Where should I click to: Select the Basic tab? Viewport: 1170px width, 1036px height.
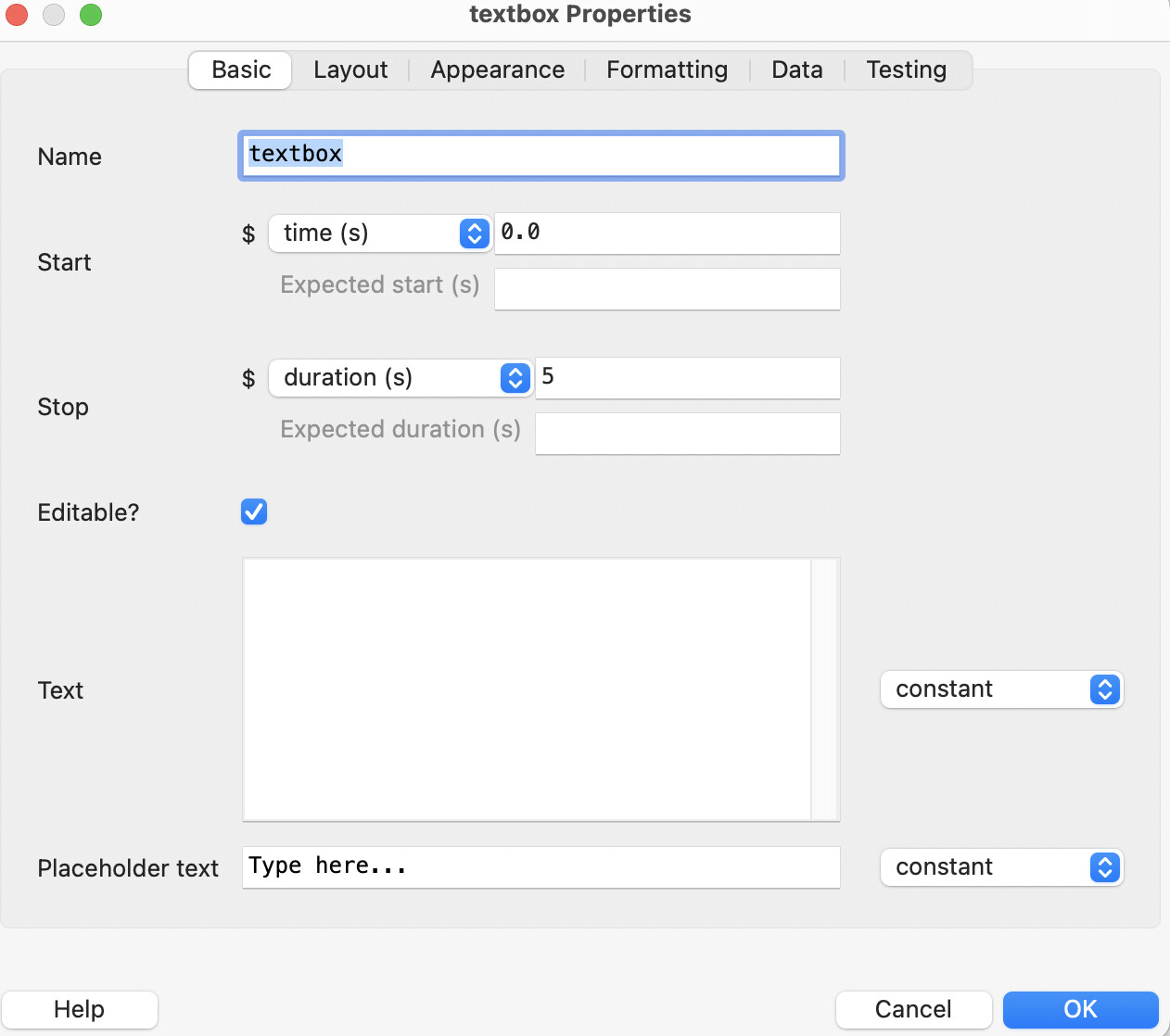point(241,70)
